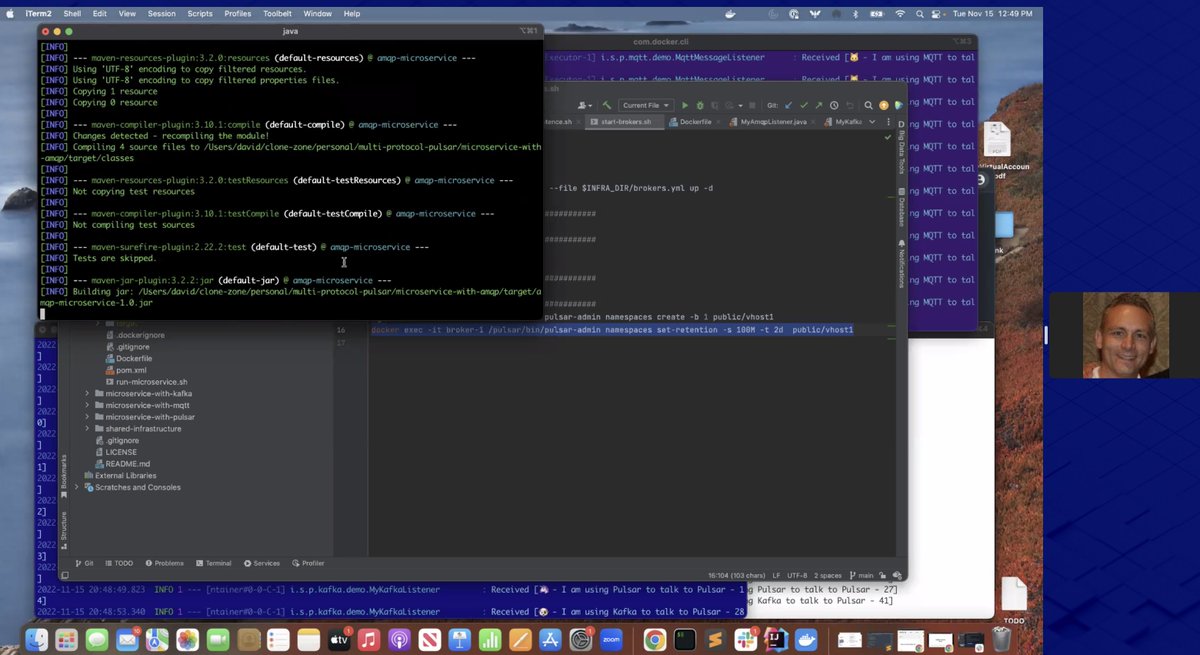Select README.md in the project tree
This screenshot has width=1200, height=655.
[122, 464]
